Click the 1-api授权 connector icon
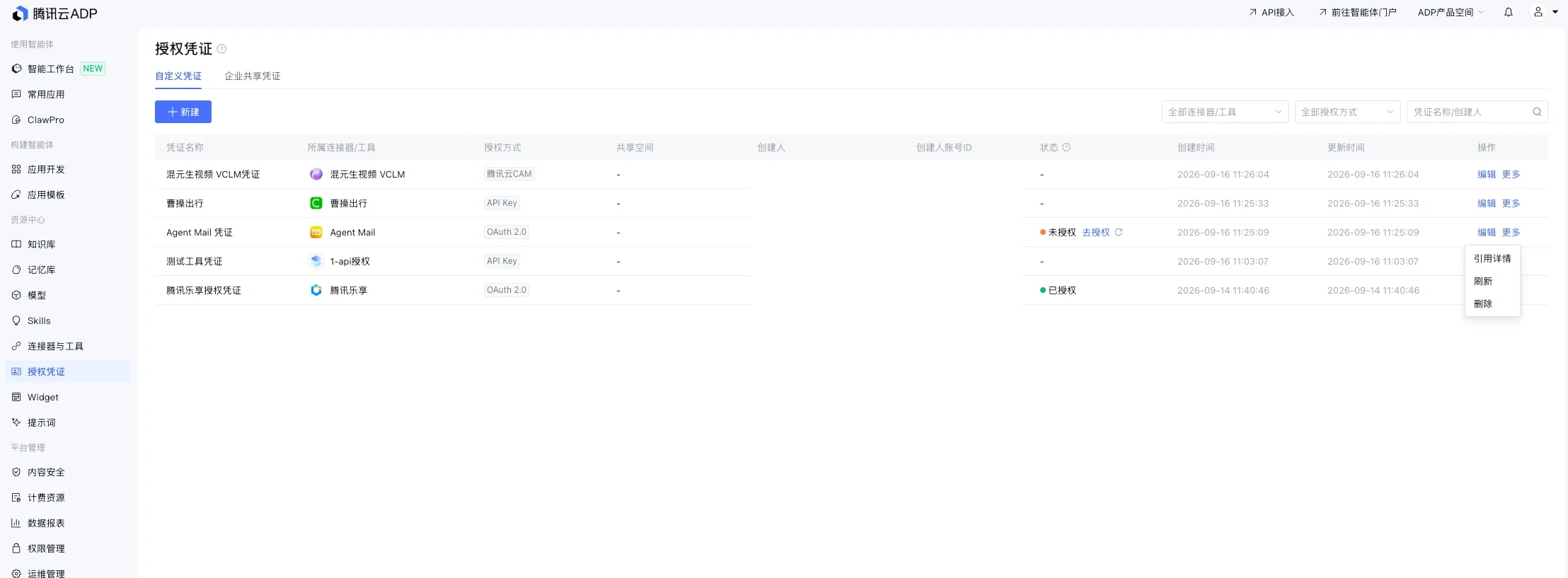 coord(316,261)
